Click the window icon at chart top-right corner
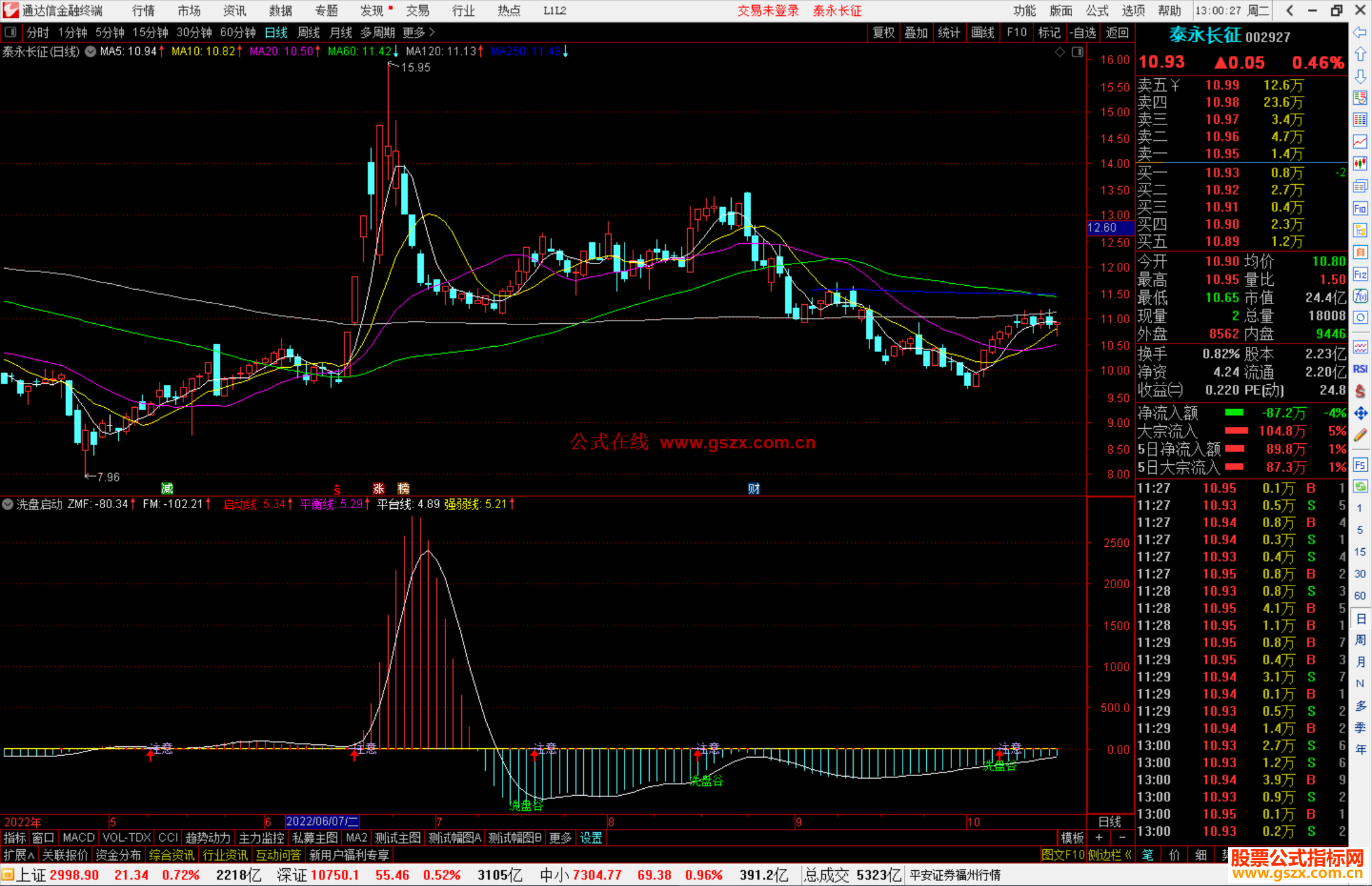1372x886 pixels. pos(1077,52)
